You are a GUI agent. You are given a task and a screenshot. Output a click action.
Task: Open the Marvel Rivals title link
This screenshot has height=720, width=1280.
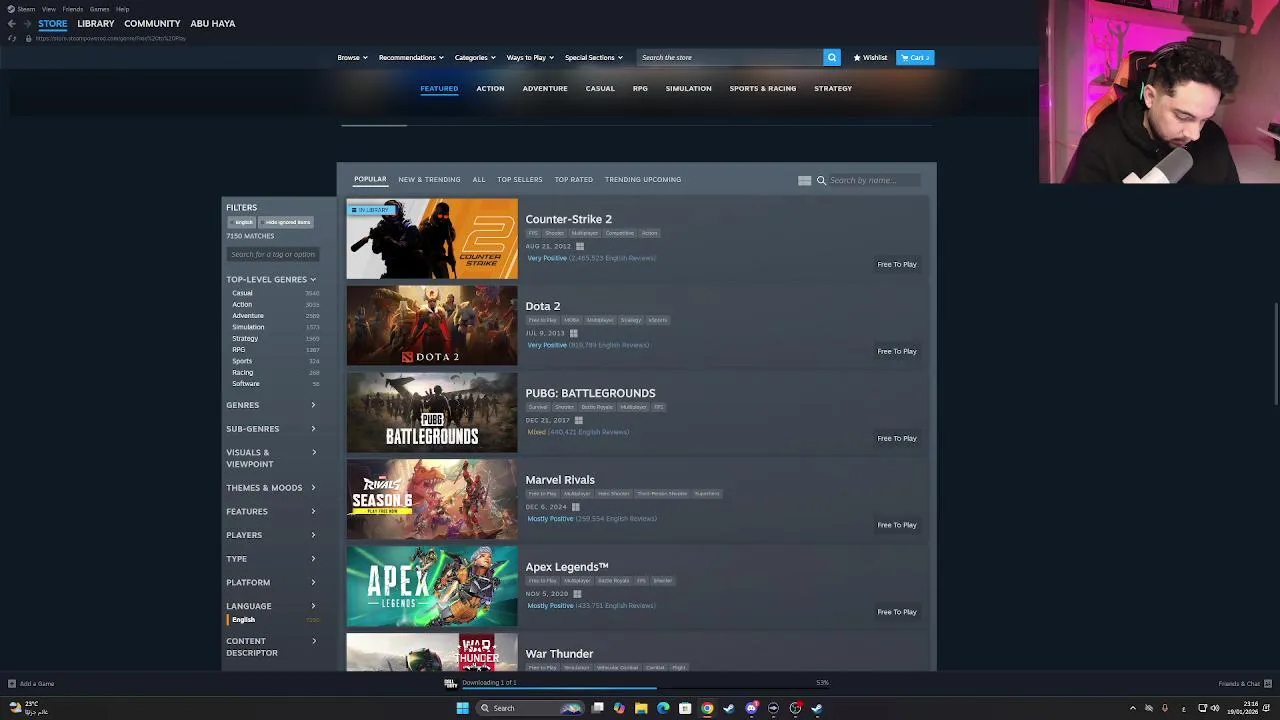[560, 480]
